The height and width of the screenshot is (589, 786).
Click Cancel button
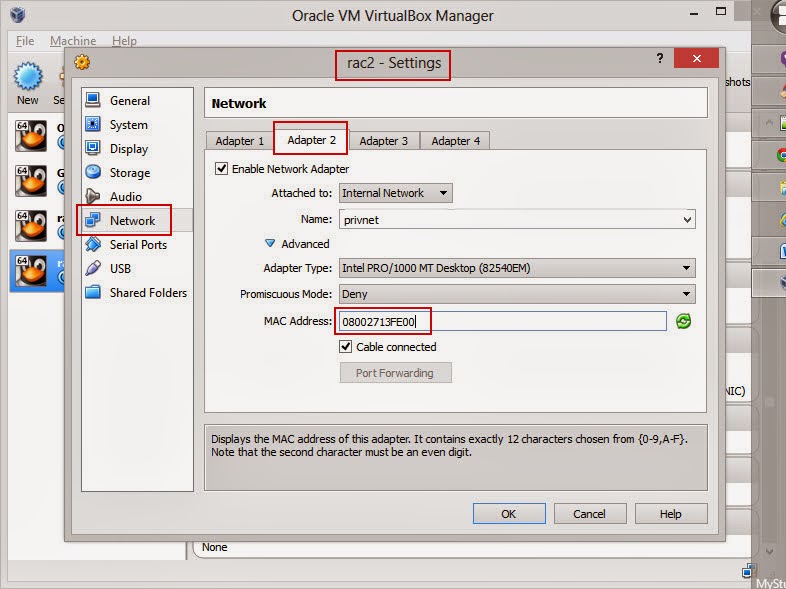coord(590,514)
